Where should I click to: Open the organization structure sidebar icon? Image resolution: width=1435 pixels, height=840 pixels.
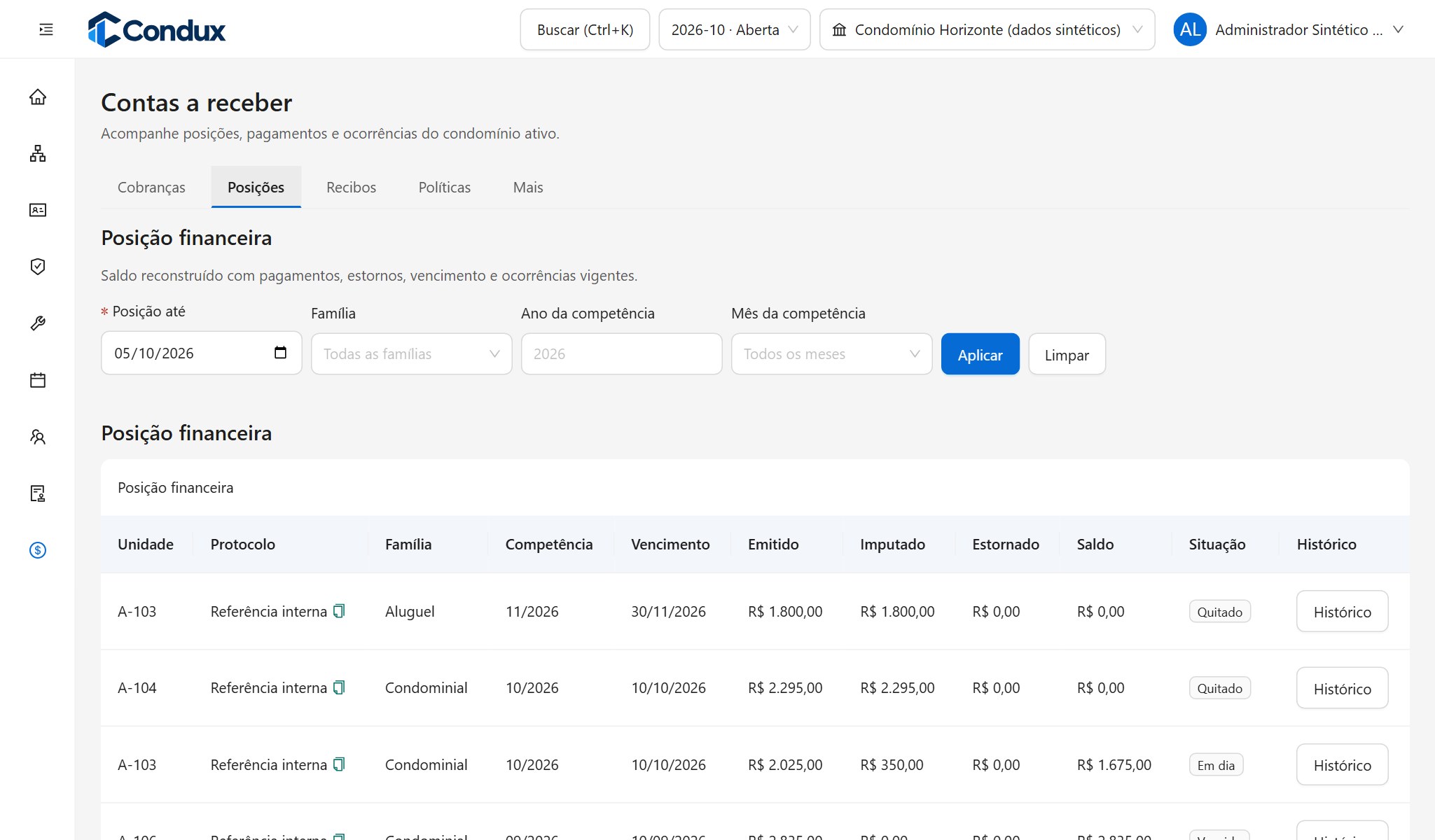tap(38, 153)
